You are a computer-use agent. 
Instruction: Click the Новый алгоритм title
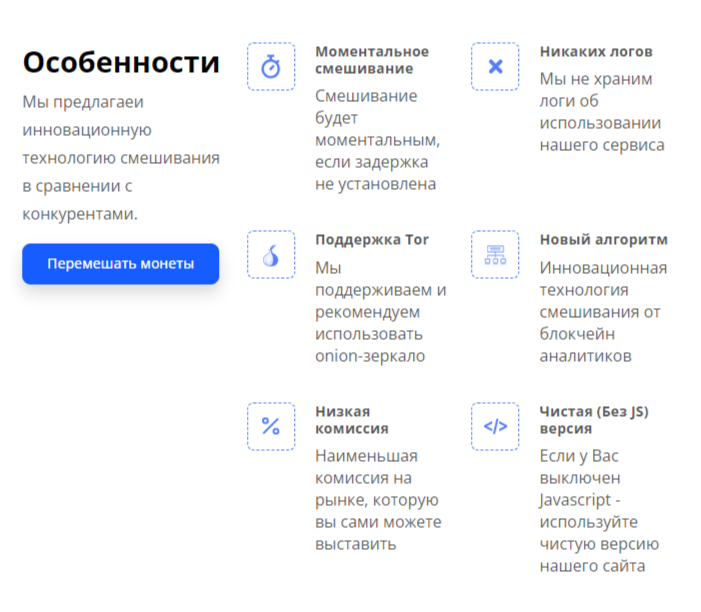(x=604, y=240)
